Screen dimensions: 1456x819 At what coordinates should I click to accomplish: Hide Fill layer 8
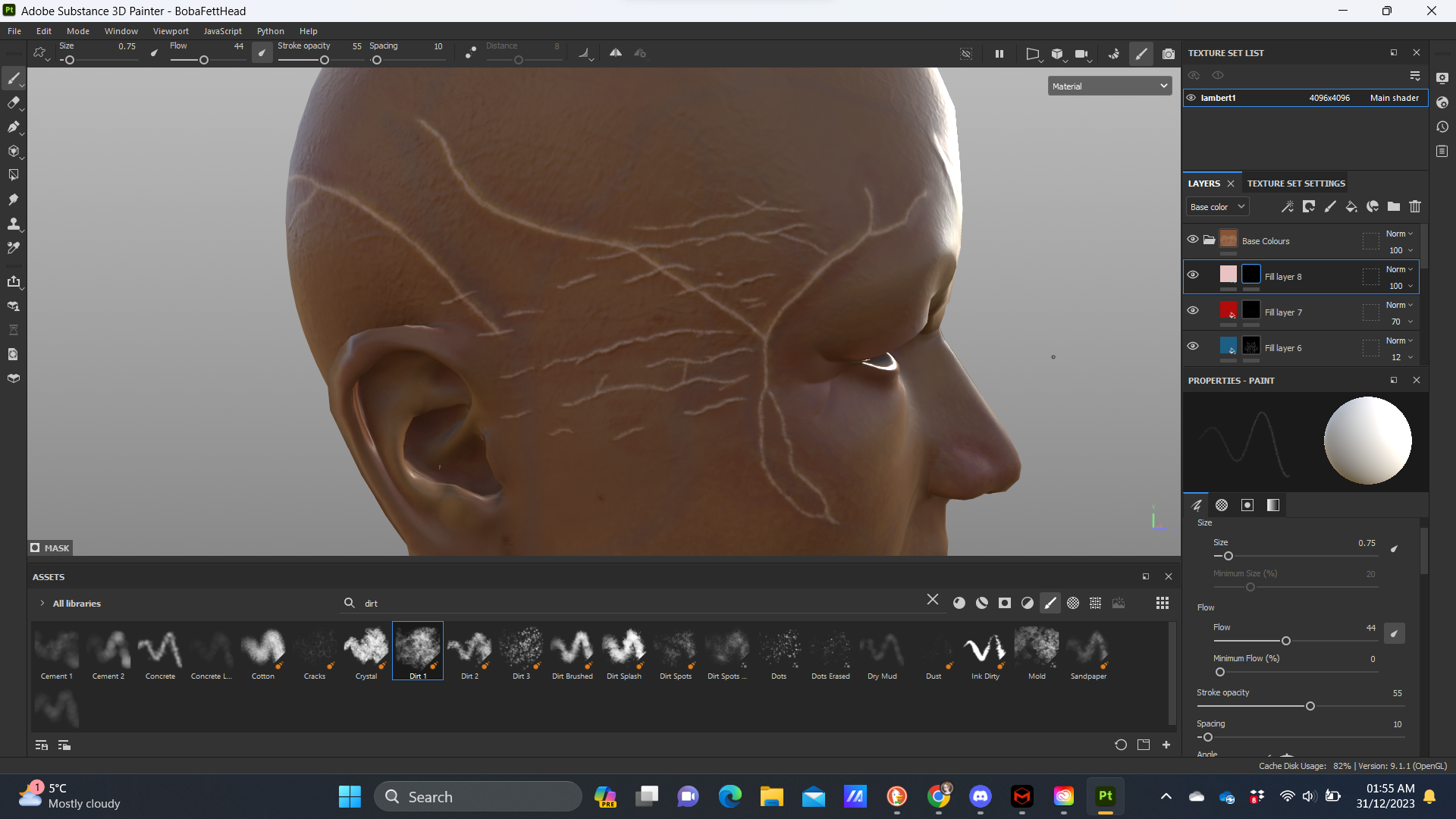point(1193,275)
